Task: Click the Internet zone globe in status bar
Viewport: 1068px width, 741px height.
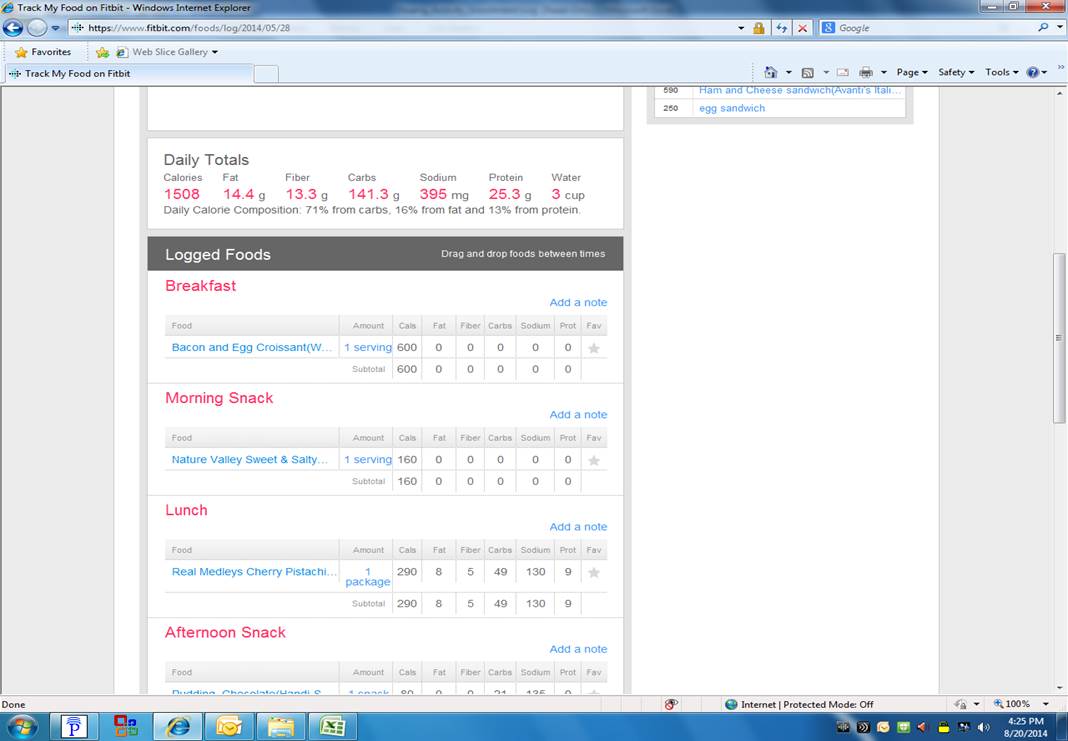Action: pyautogui.click(x=731, y=704)
